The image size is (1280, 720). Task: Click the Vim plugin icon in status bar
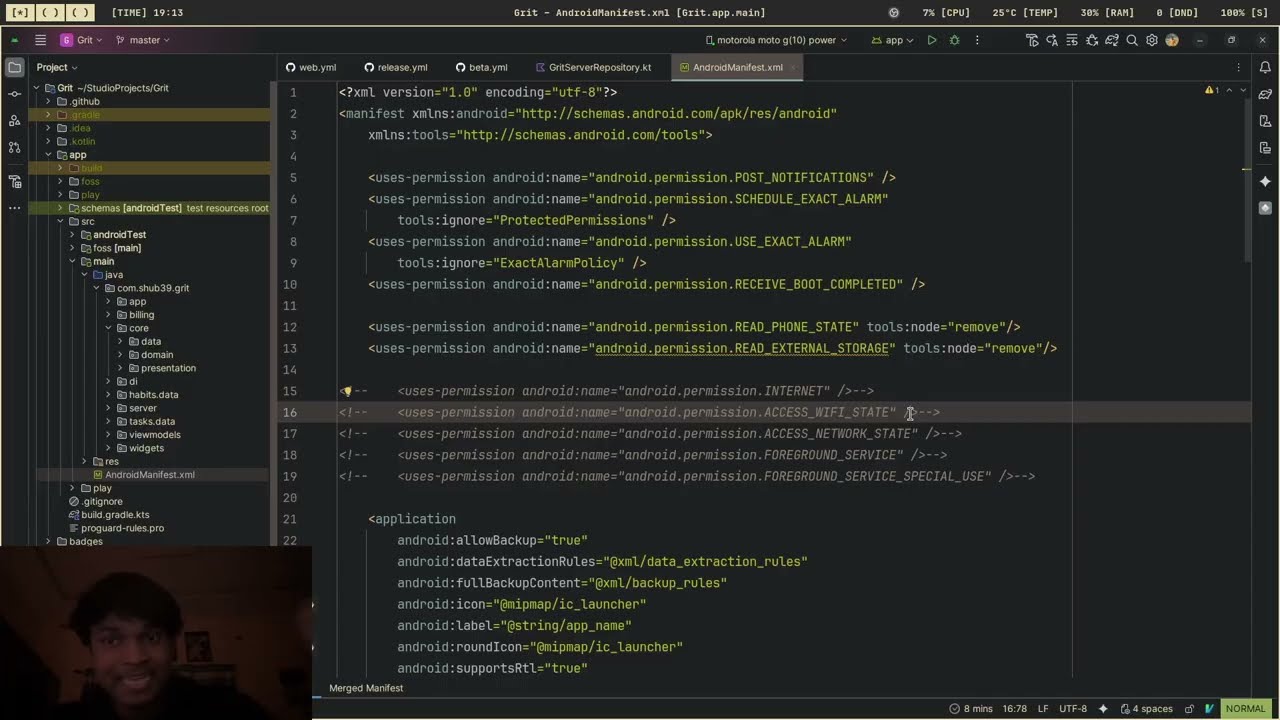[x=1209, y=708]
